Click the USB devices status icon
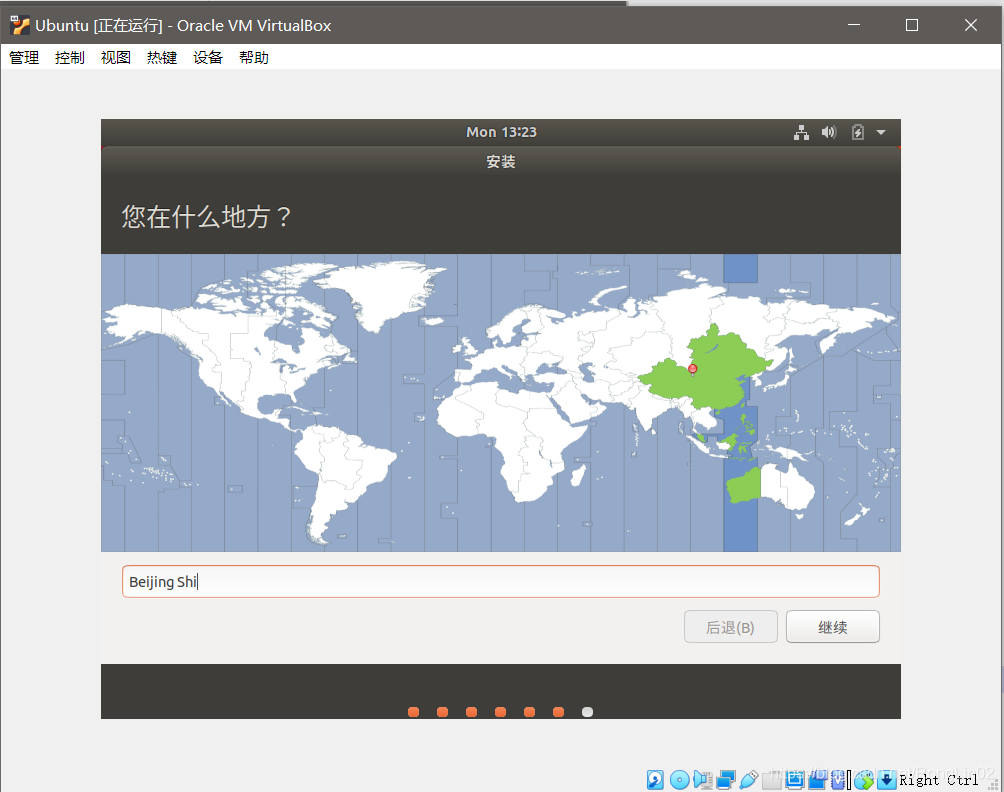This screenshot has width=1004, height=792. pyautogui.click(x=749, y=780)
